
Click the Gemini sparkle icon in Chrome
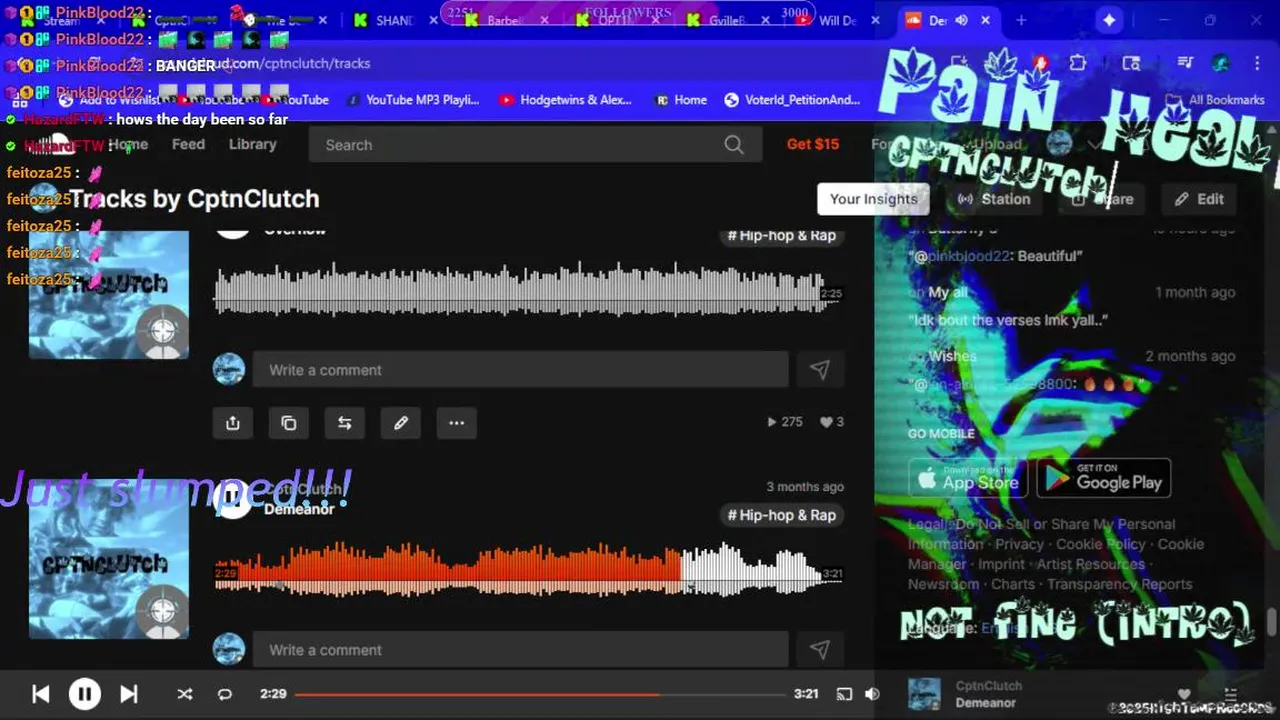point(1110,20)
